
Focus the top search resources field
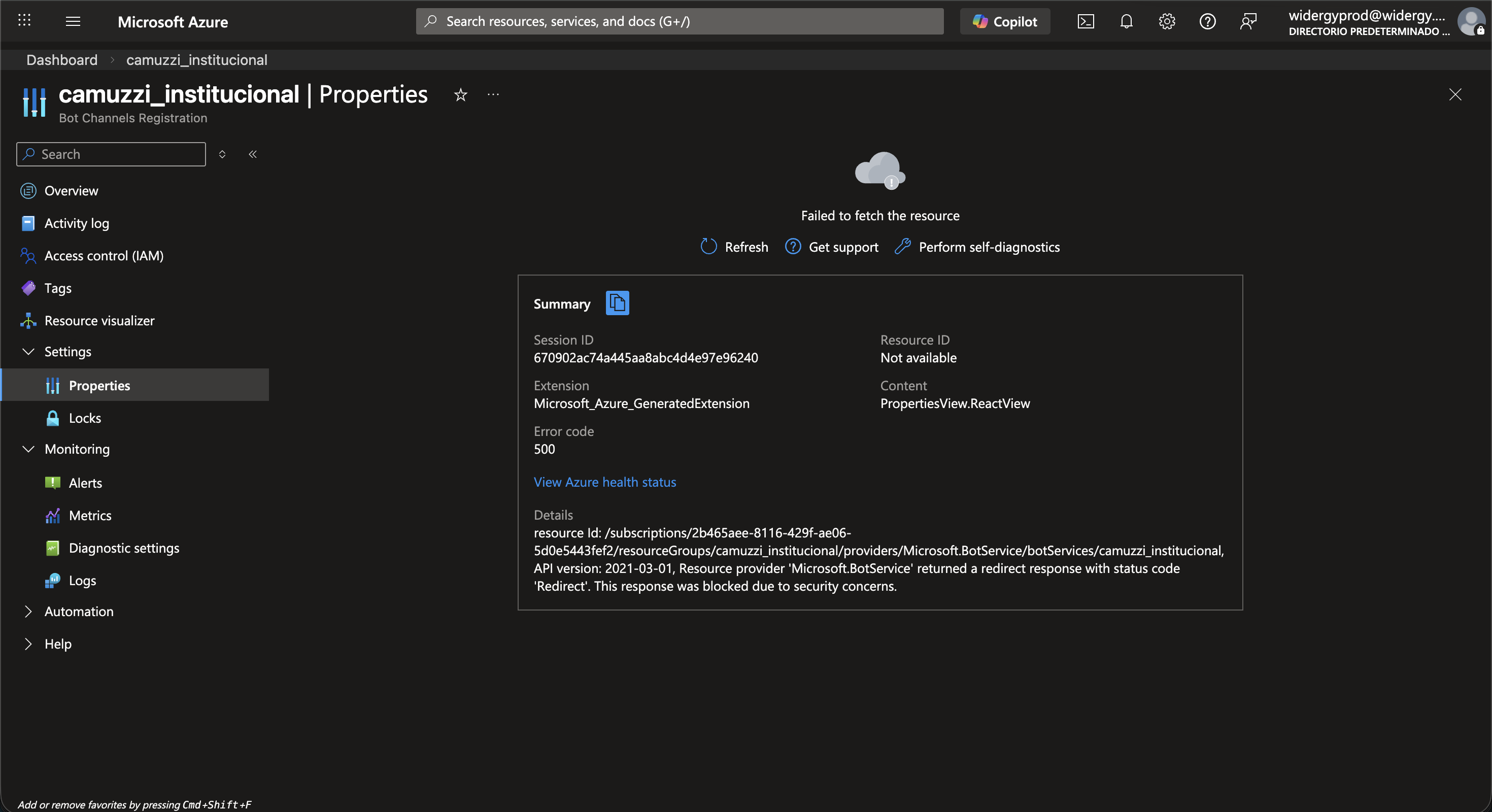[x=679, y=21]
